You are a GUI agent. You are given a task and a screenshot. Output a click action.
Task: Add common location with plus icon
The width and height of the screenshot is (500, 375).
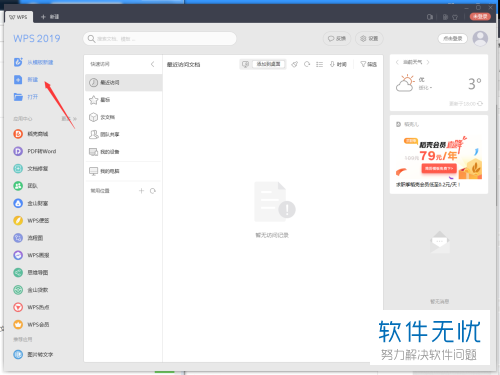click(141, 191)
